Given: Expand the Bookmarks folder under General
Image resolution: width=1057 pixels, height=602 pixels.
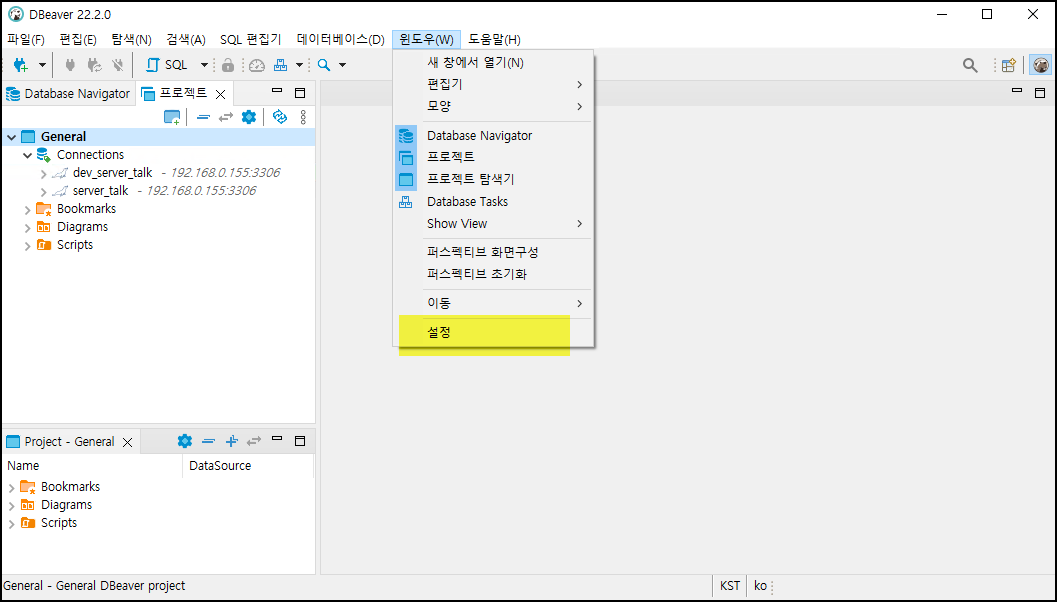Looking at the screenshot, I should point(28,210).
